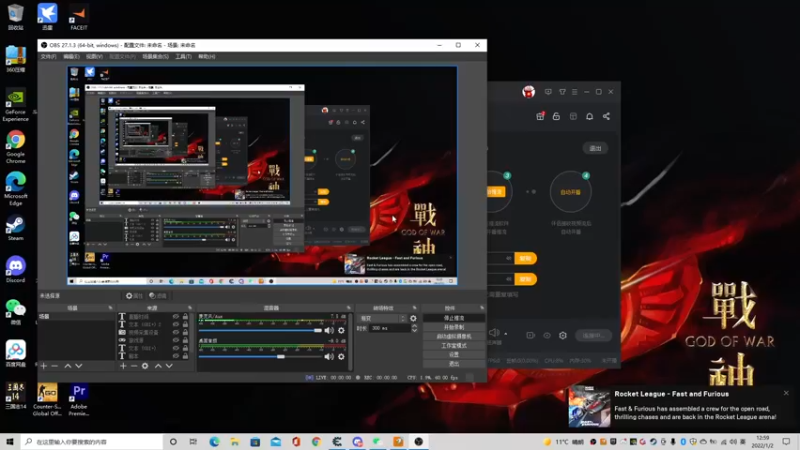Toggle the lock on 视频采集设备 source
This screenshot has height=450, width=800.
pyautogui.click(x=185, y=332)
